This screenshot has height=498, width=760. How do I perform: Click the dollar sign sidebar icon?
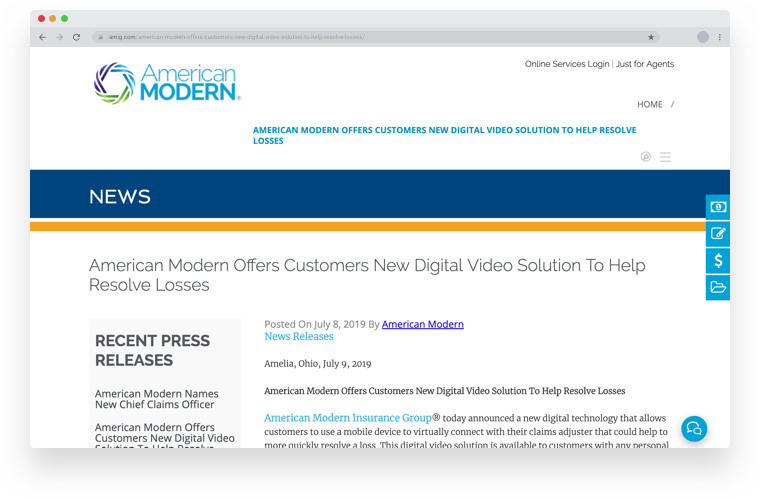click(x=718, y=260)
